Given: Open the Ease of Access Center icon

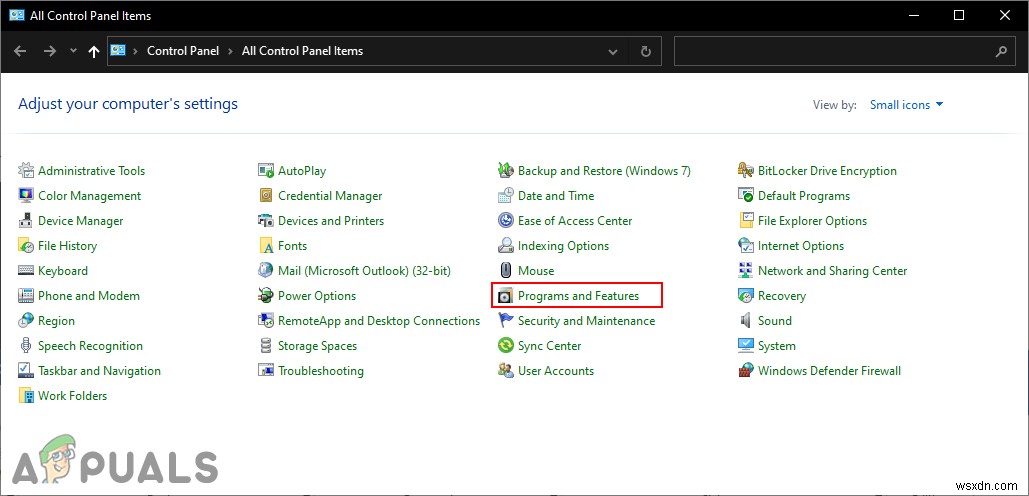Looking at the screenshot, I should point(505,220).
